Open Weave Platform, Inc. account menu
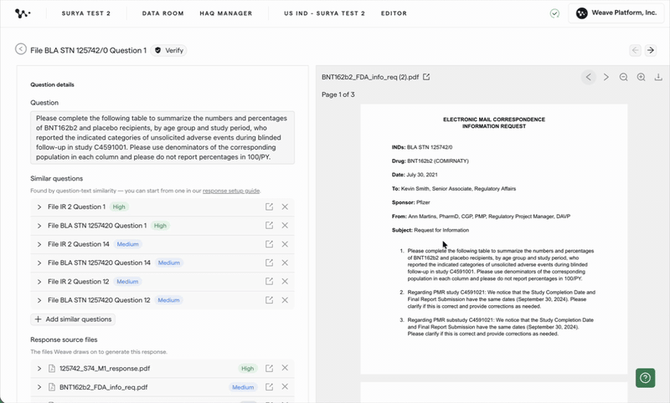Image resolution: width=670 pixels, height=403 pixels. [616, 13]
